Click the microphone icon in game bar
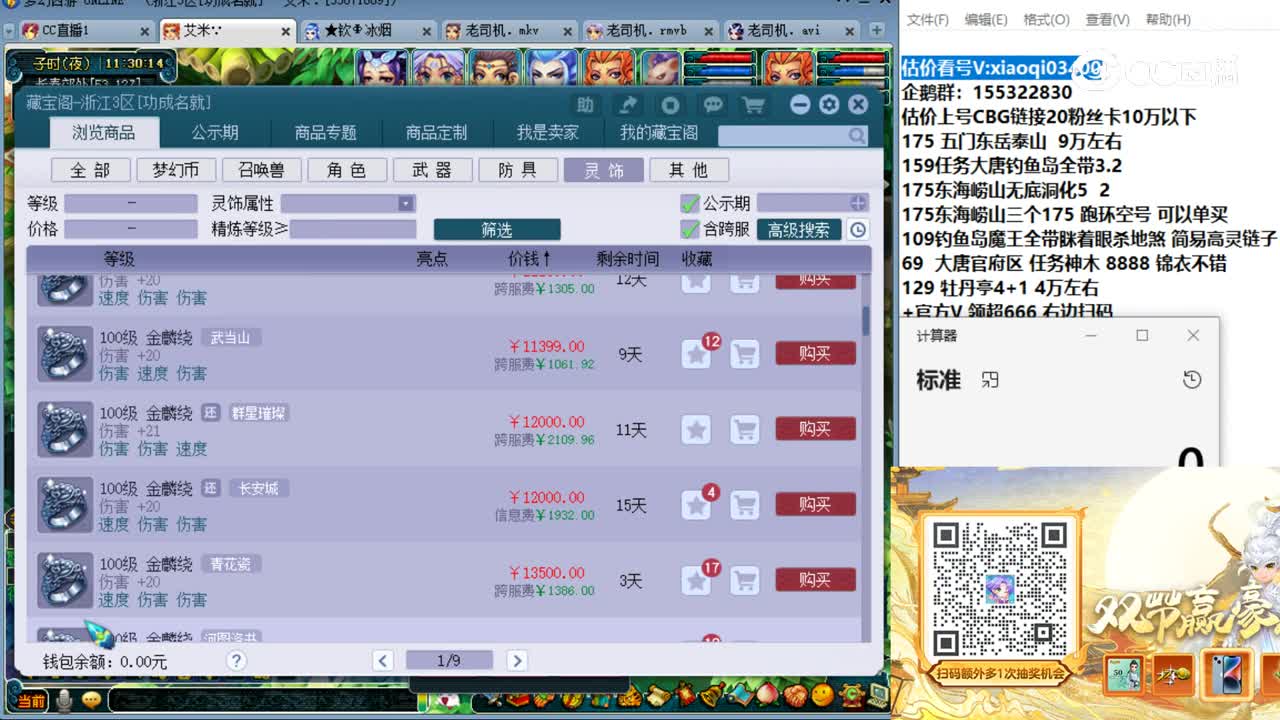 [65, 700]
